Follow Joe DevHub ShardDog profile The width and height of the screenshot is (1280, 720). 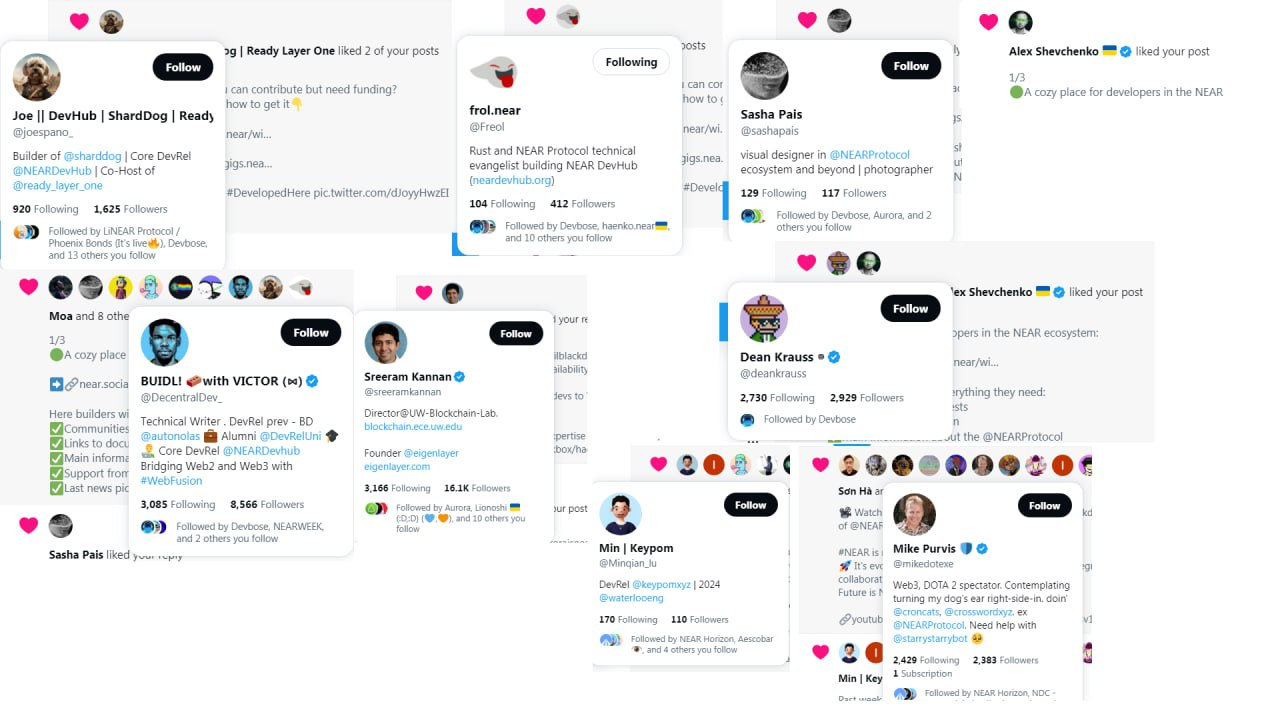pyautogui.click(x=183, y=67)
